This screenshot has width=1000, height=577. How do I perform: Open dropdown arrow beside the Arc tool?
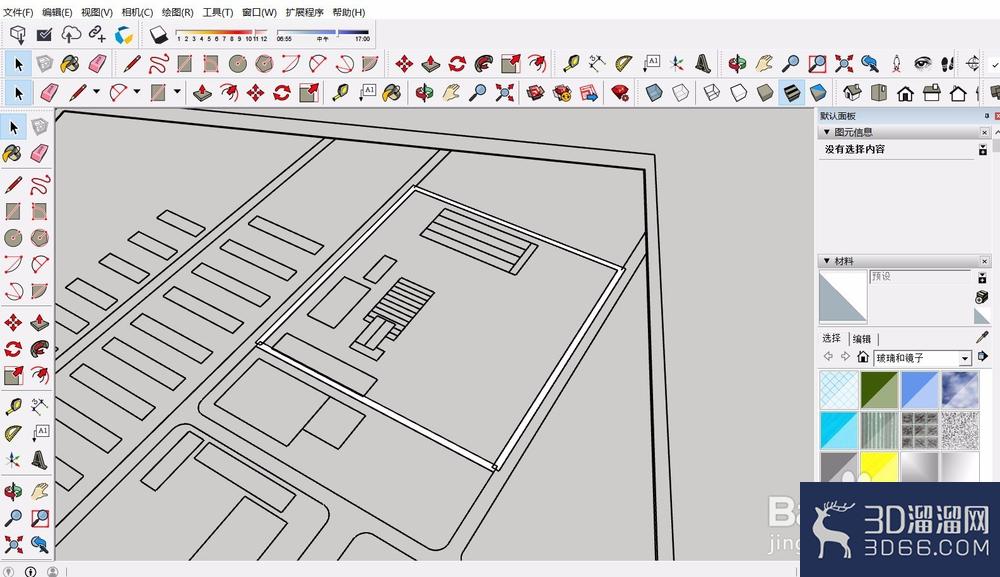click(x=136, y=92)
